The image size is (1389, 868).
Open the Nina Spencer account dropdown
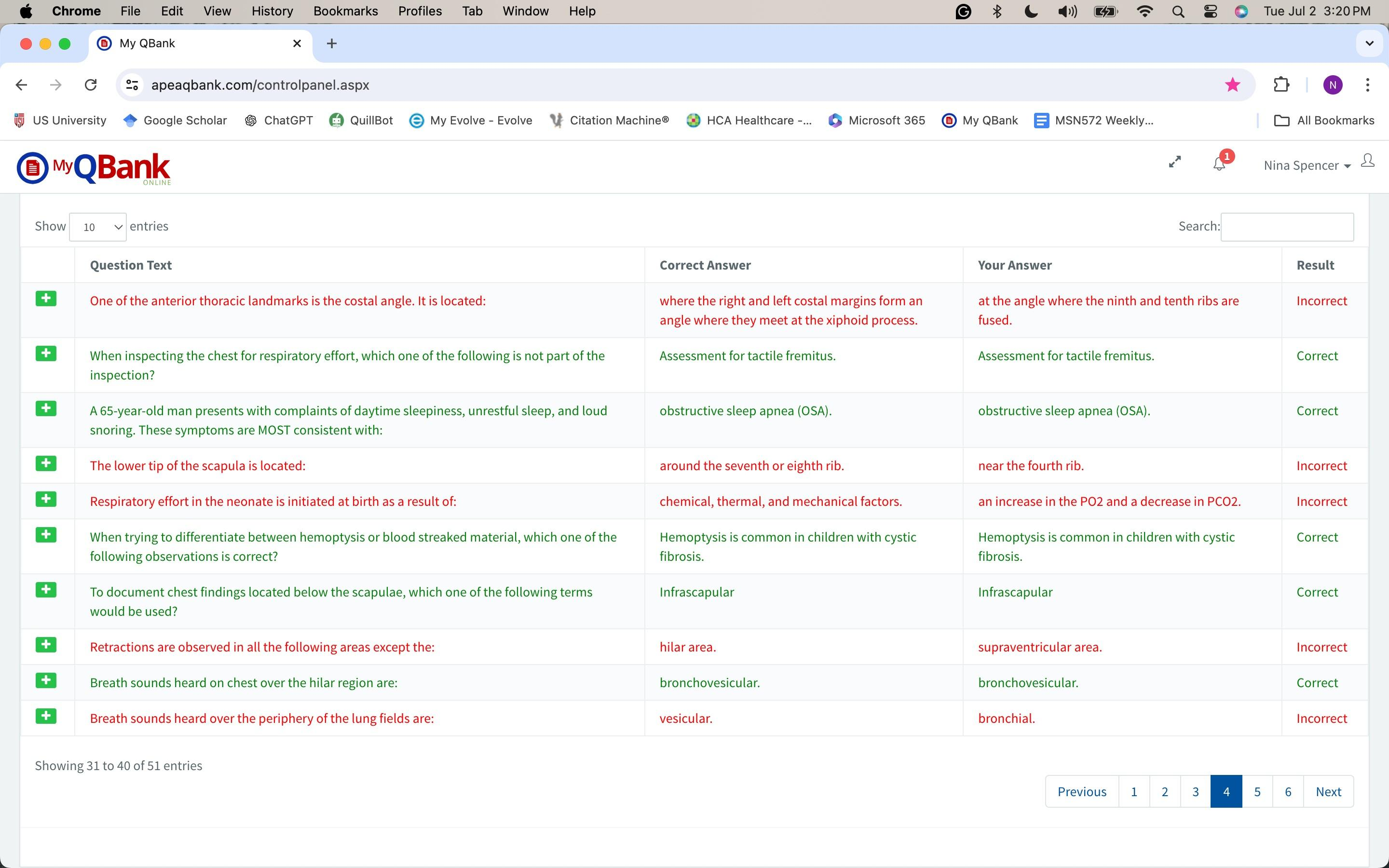(1307, 166)
